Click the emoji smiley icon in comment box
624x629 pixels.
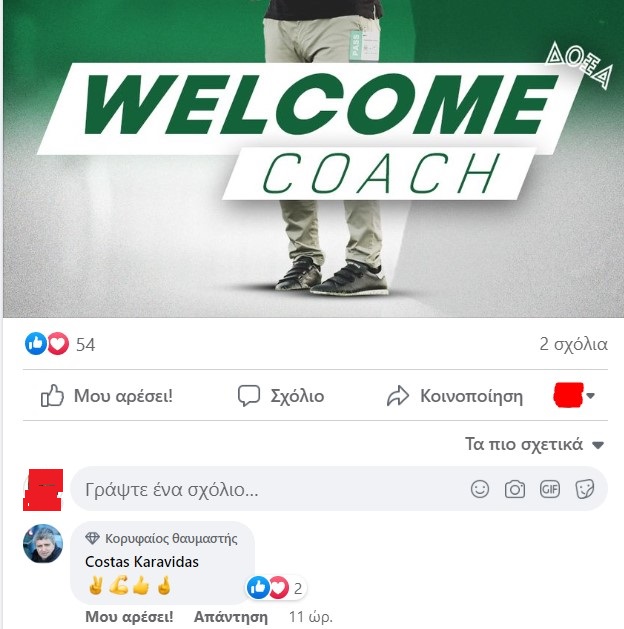(x=480, y=489)
